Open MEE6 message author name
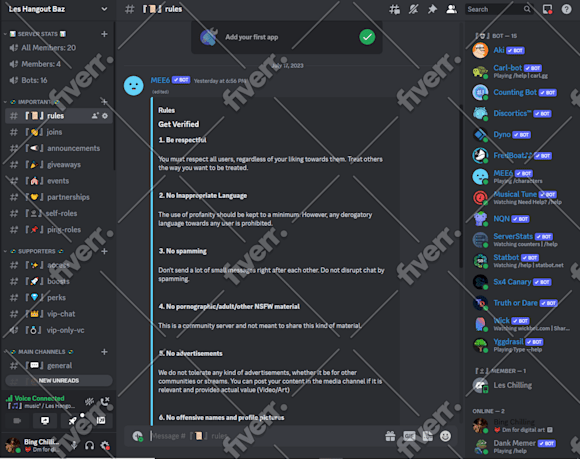Screen dimensions: 580x459 [x=160, y=80]
